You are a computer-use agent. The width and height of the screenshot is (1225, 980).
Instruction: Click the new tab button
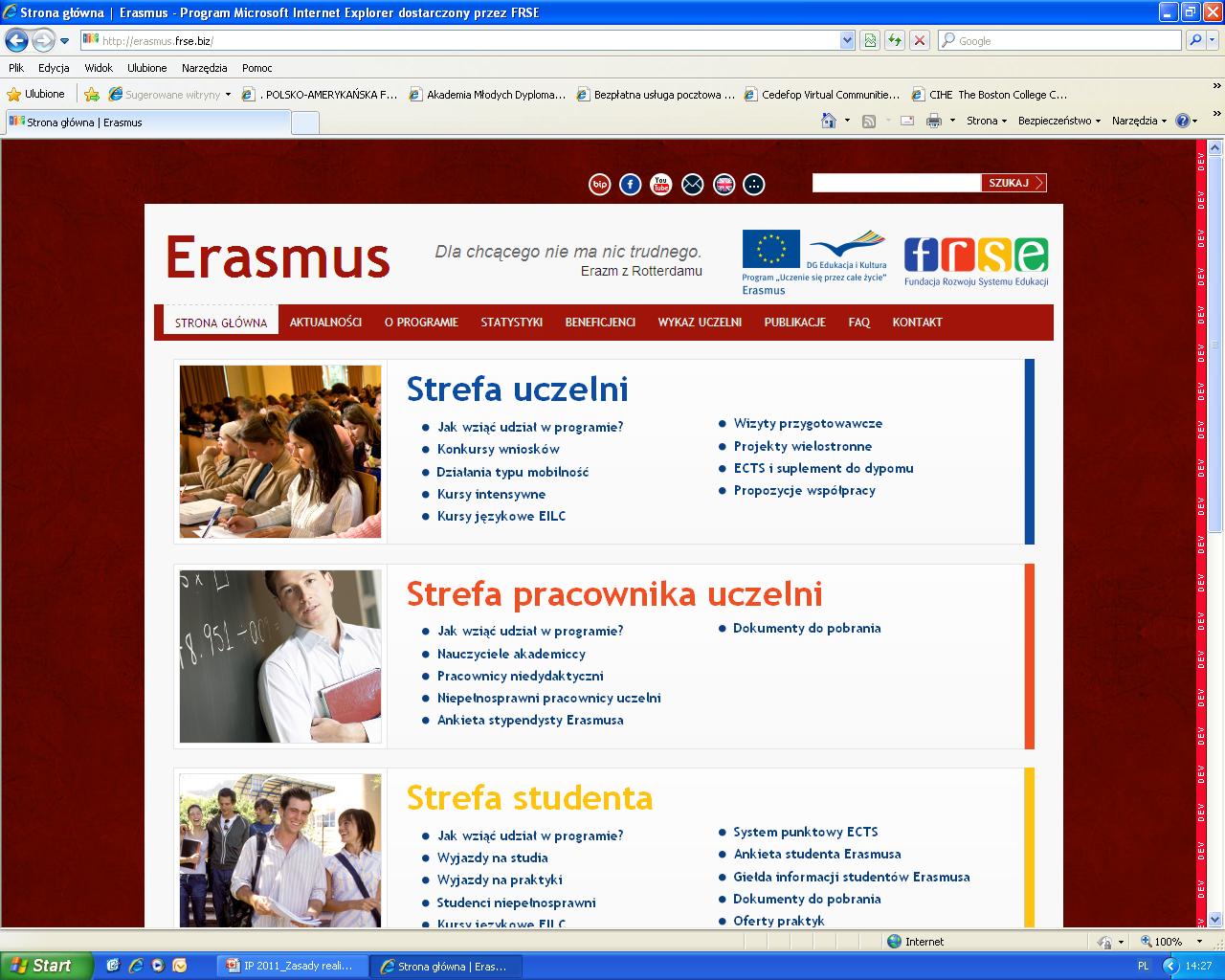[x=304, y=122]
